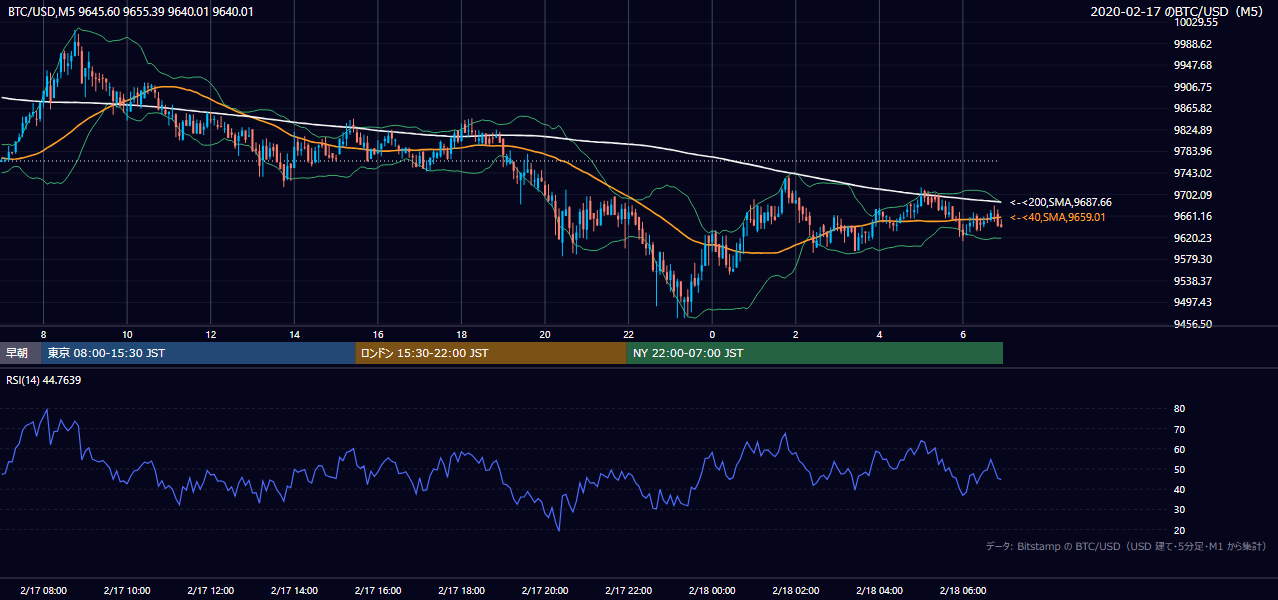Click price axis label 9865.82
1278x600 pixels.
(x=1192, y=108)
